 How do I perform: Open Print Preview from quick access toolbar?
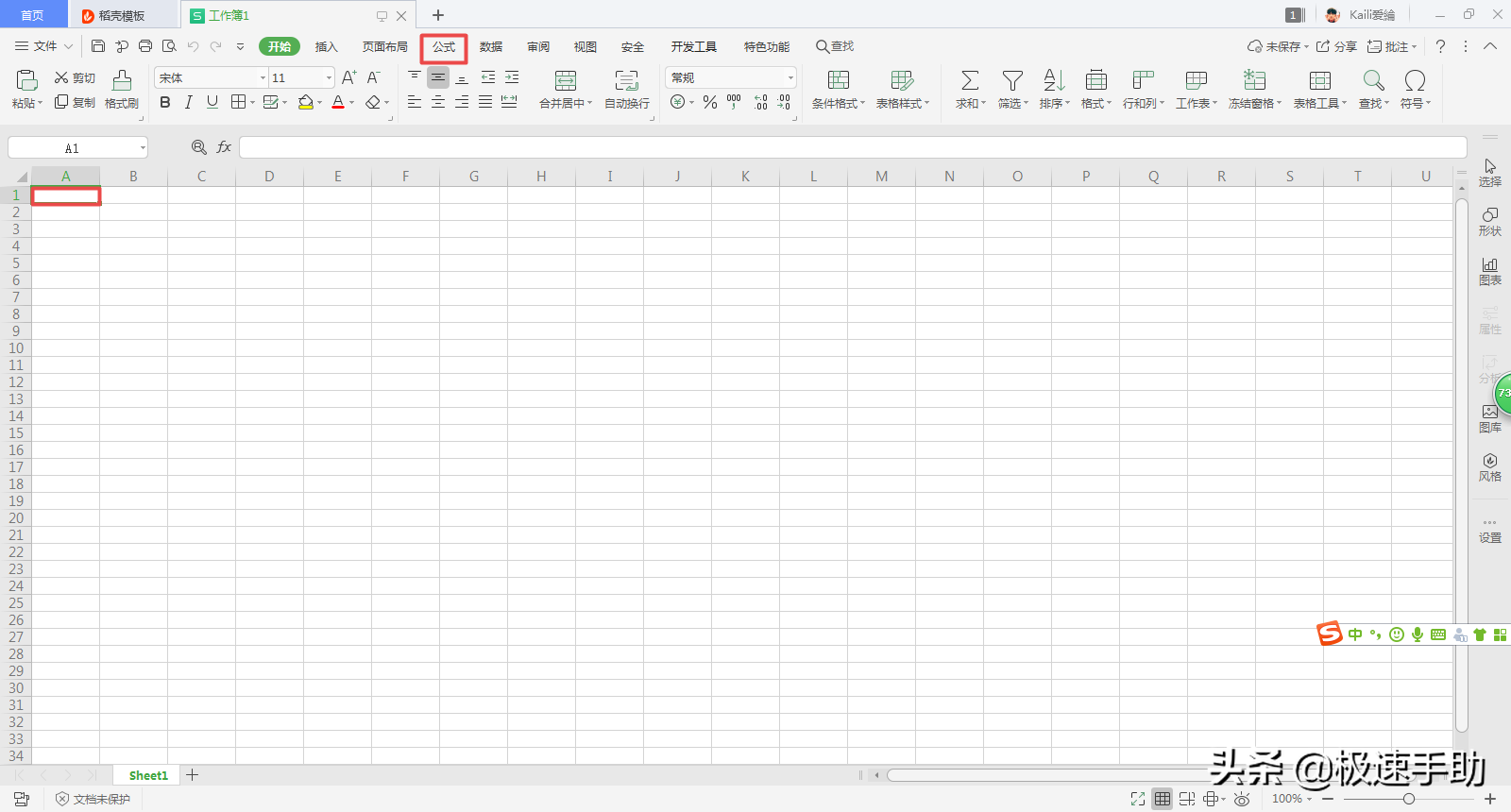[x=169, y=45]
